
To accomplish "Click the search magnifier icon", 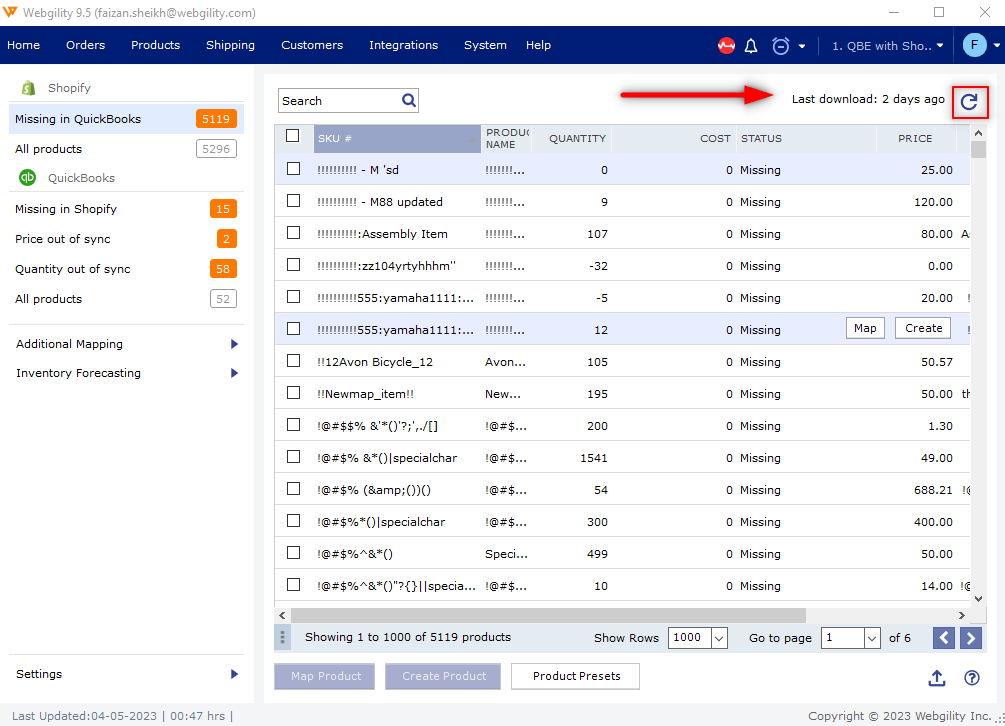I will [409, 100].
